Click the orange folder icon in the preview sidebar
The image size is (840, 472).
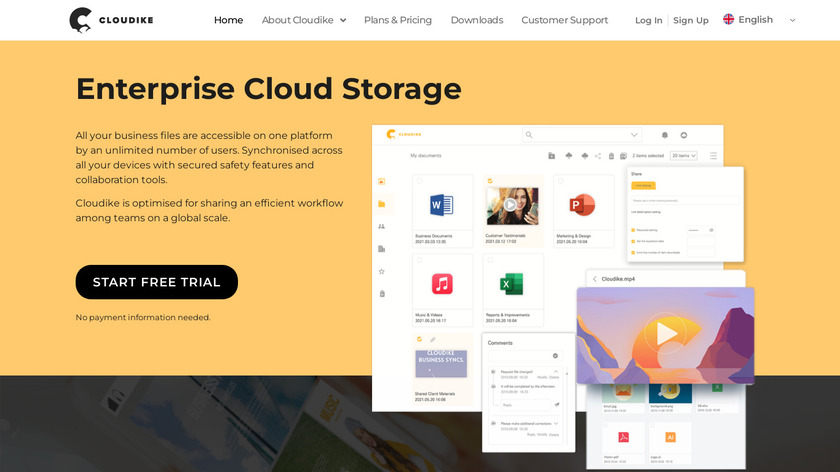pos(381,204)
